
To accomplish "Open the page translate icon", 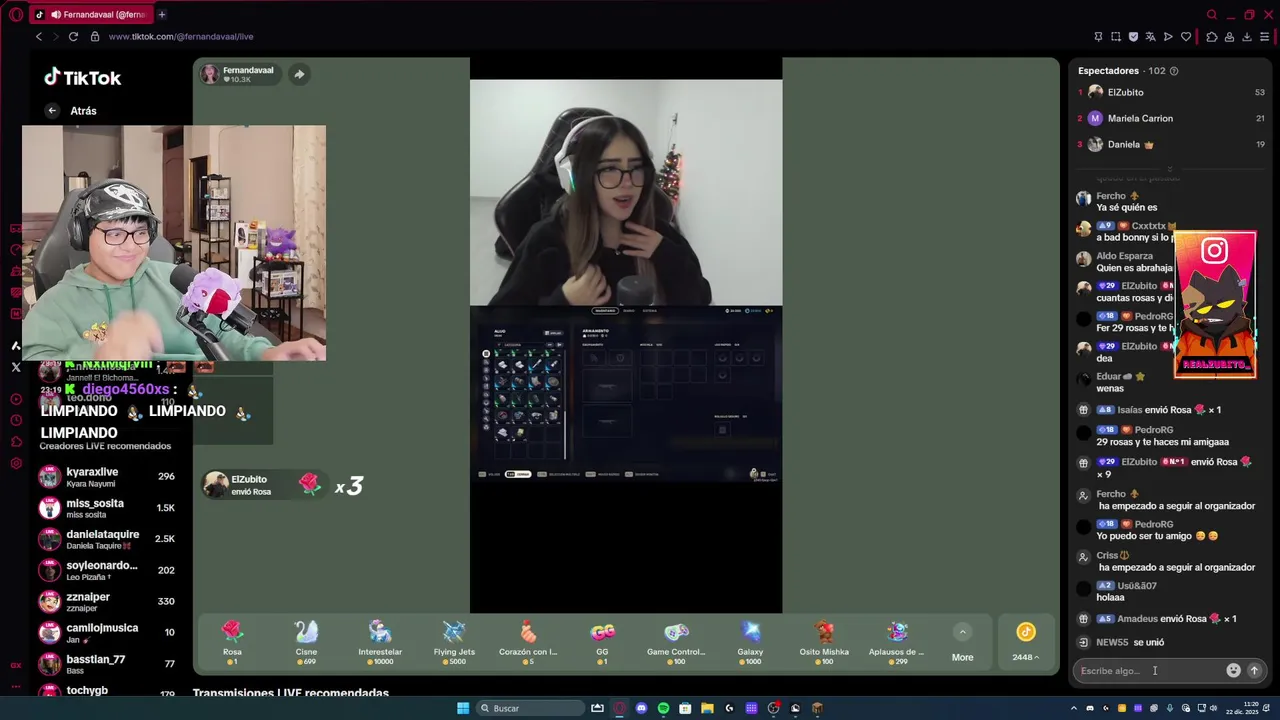I will click(x=1150, y=37).
